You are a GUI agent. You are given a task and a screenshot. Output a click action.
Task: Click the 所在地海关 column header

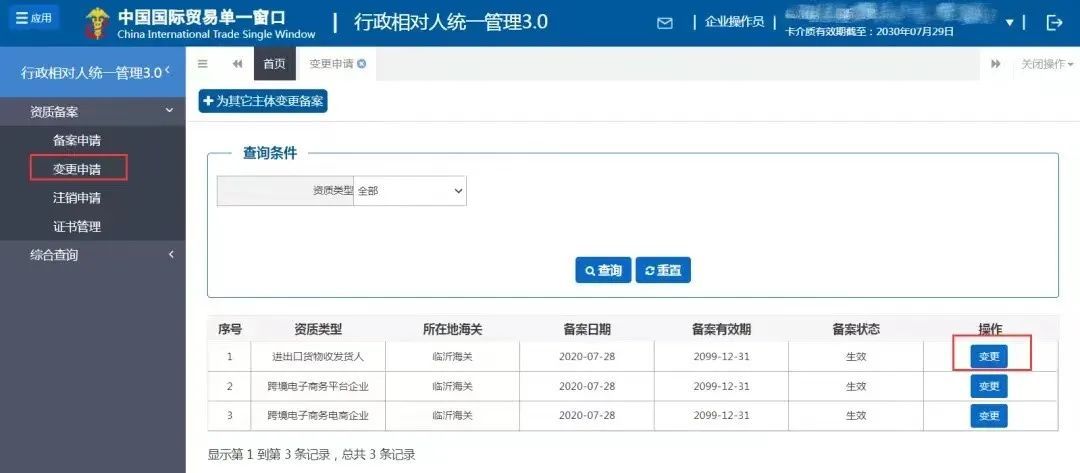[x=453, y=329]
